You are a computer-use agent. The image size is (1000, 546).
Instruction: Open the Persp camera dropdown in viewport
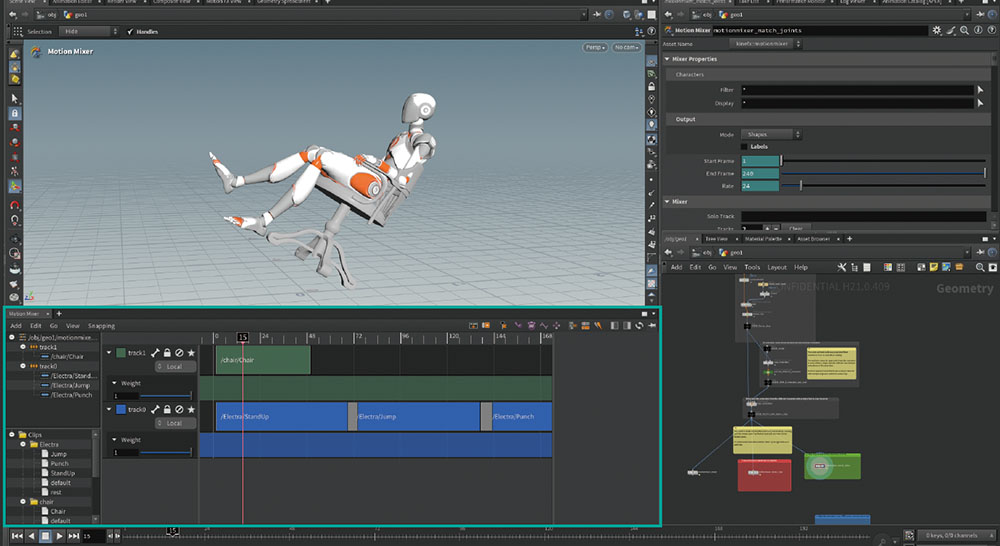tap(595, 47)
